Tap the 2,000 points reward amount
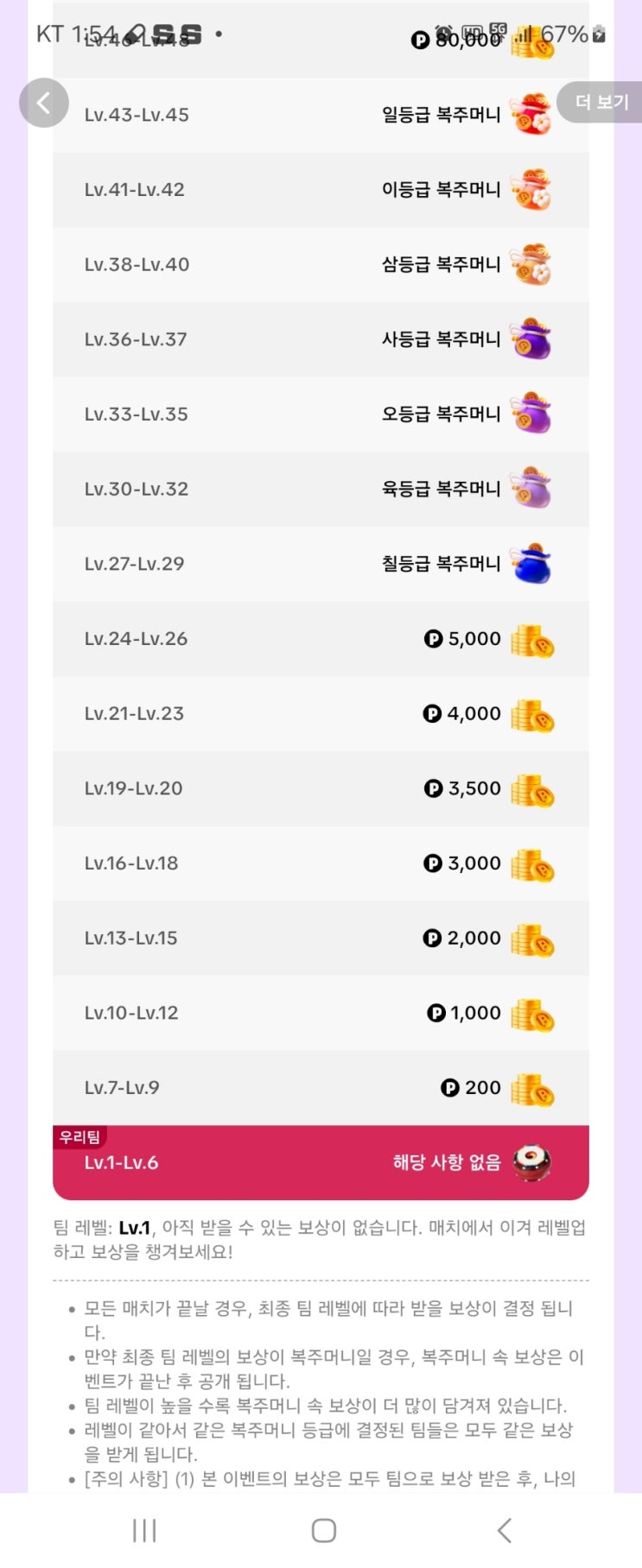The image size is (642, 1568). [x=463, y=939]
